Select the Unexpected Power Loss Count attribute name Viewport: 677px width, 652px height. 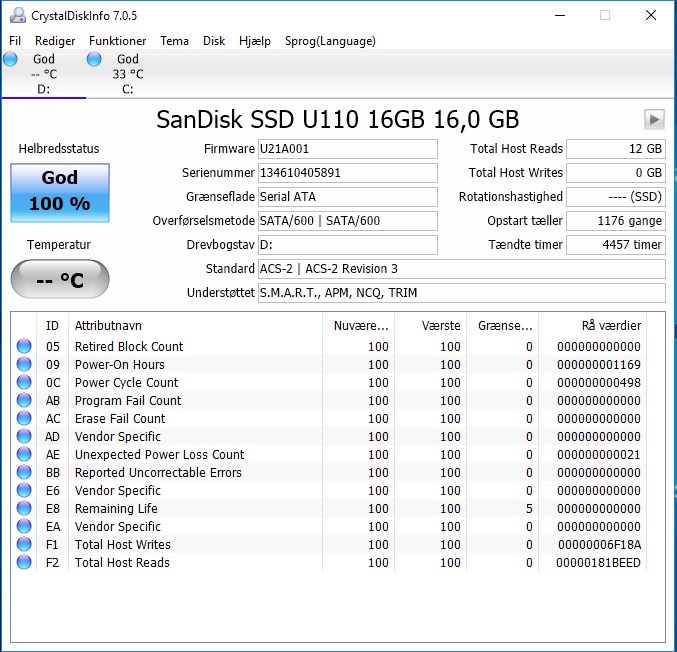[159, 454]
